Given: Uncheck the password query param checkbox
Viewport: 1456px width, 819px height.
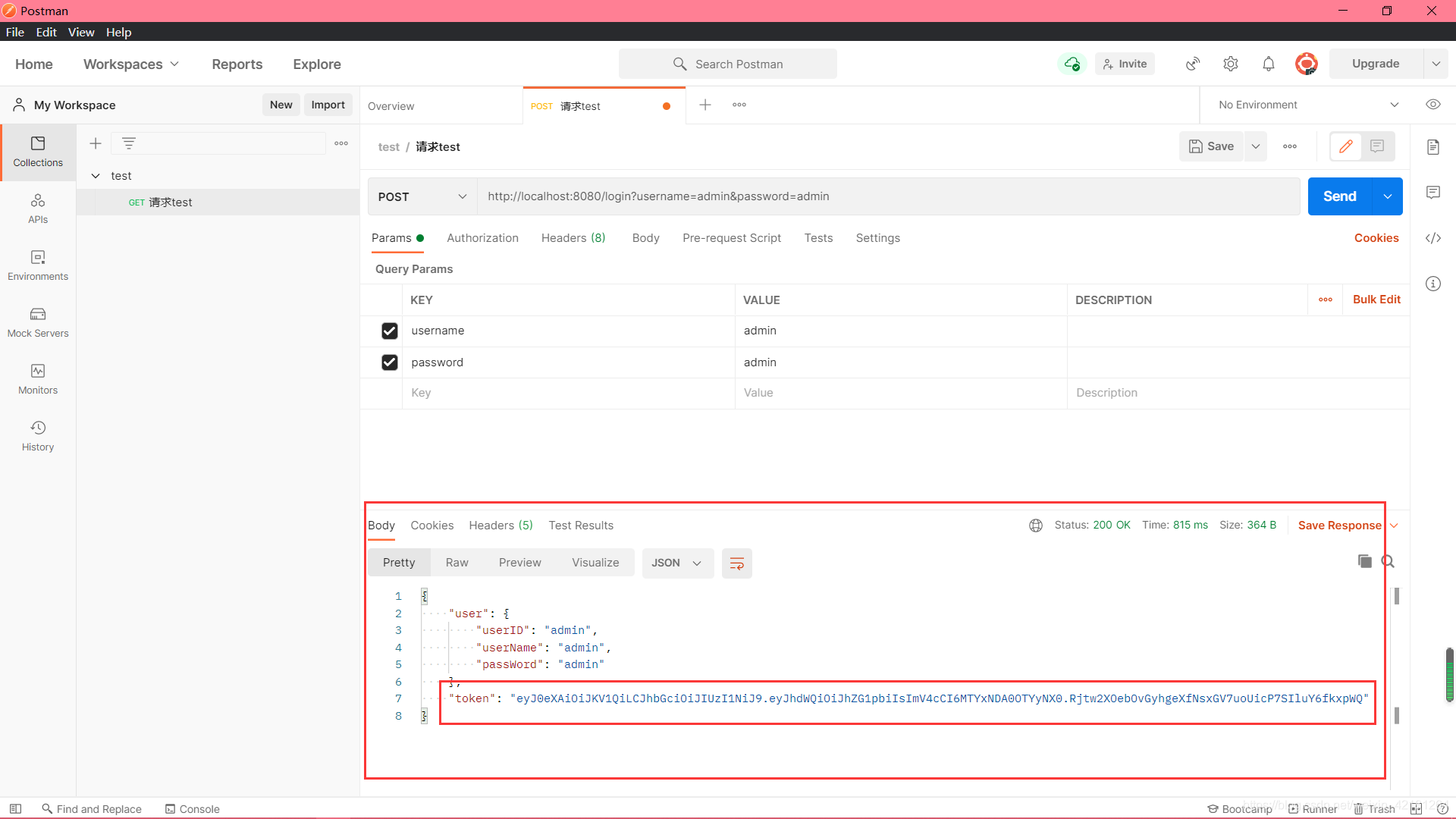Looking at the screenshot, I should tap(389, 362).
